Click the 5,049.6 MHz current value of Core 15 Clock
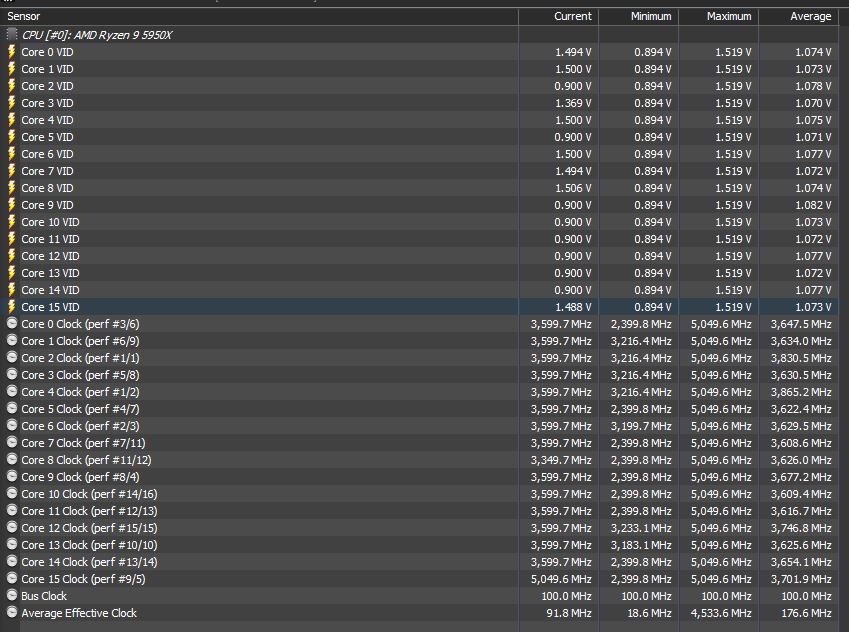 pyautogui.click(x=561, y=579)
